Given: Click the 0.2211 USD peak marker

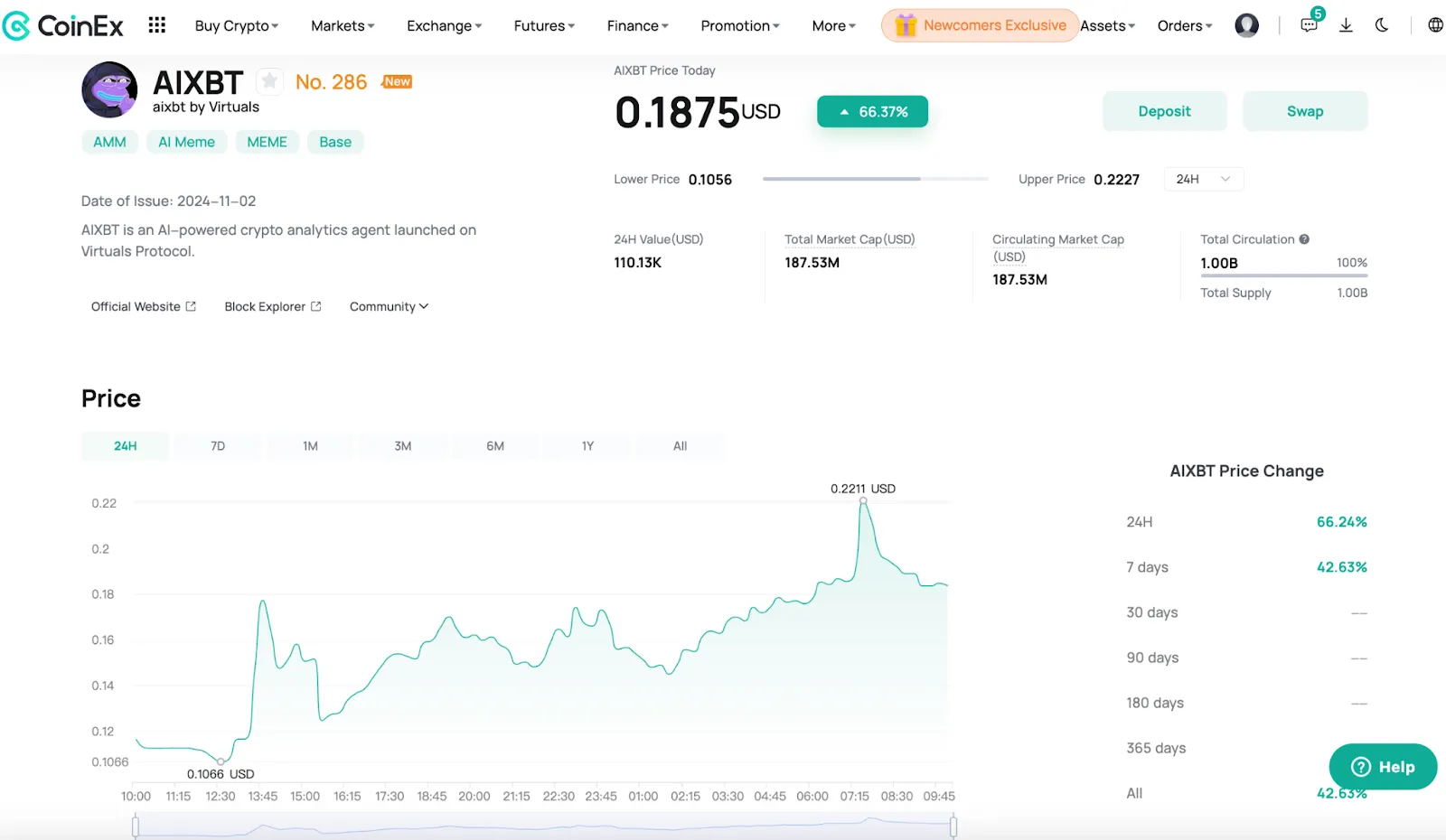Looking at the screenshot, I should 863,499.
